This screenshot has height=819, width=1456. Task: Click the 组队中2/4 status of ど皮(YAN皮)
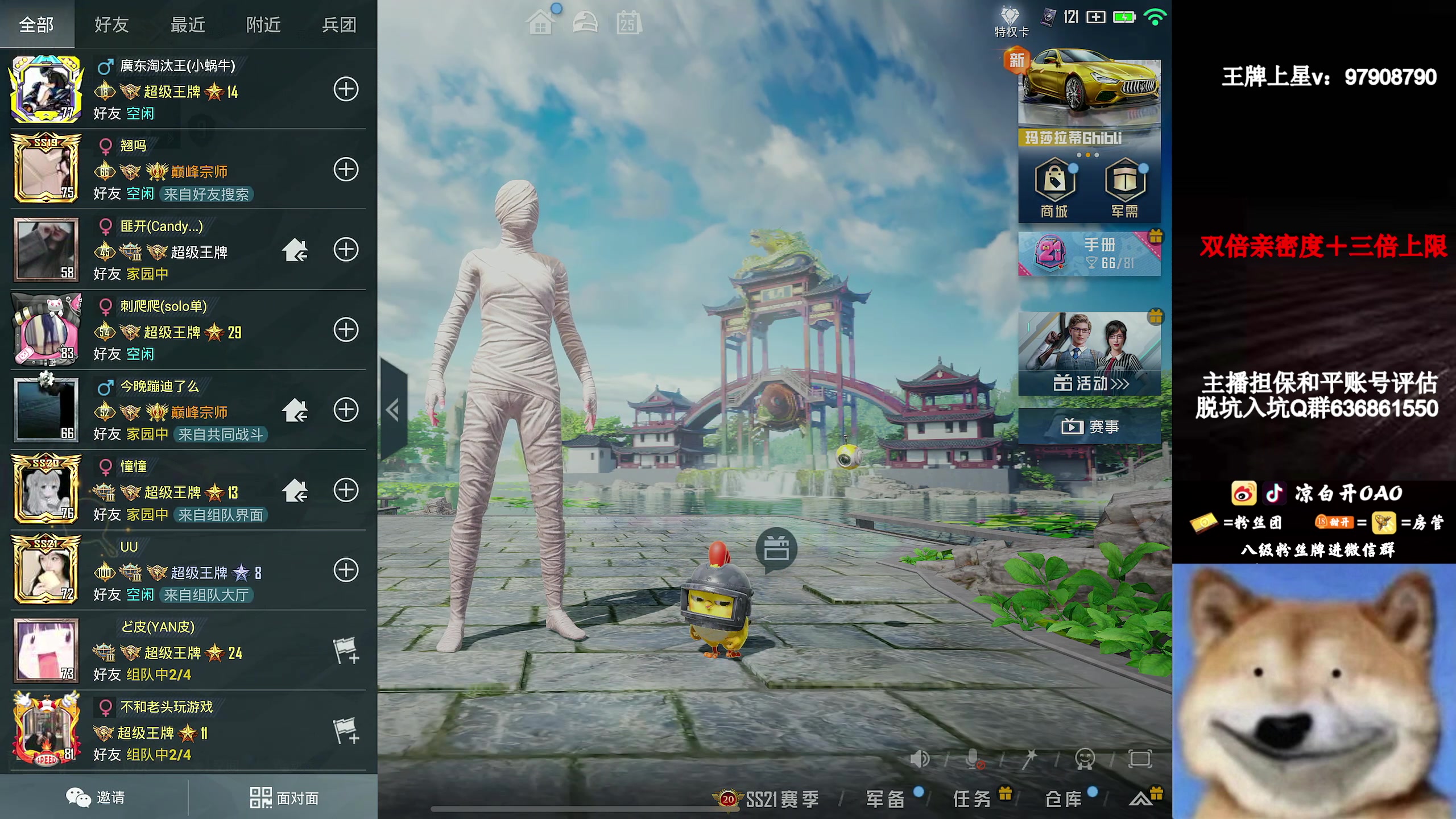click(x=159, y=675)
